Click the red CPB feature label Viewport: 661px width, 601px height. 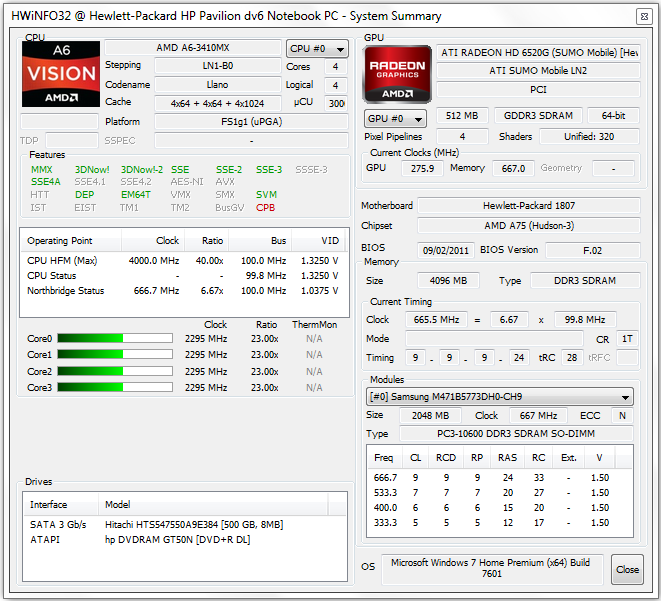point(266,208)
